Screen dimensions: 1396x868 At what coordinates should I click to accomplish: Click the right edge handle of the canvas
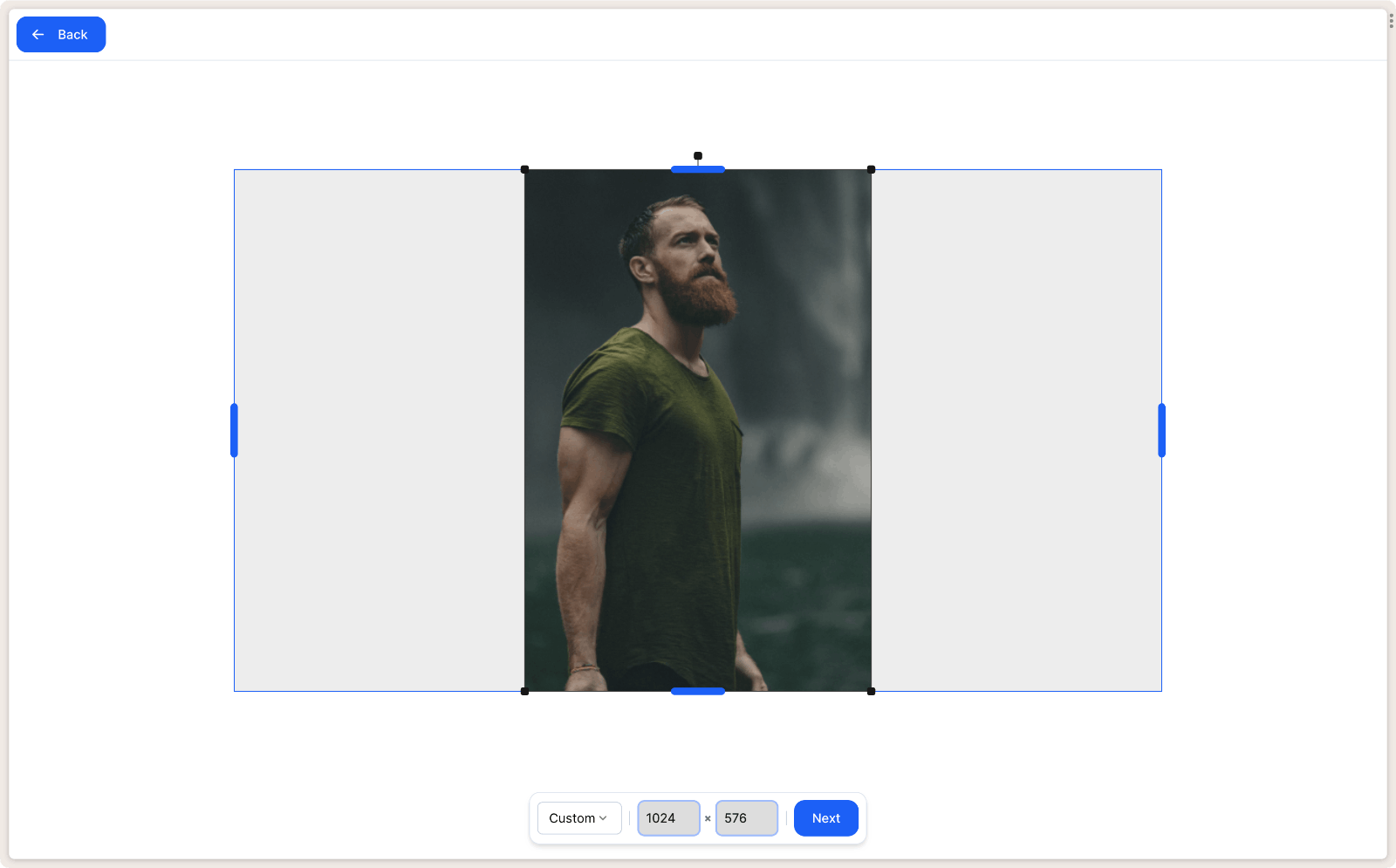[1162, 430]
